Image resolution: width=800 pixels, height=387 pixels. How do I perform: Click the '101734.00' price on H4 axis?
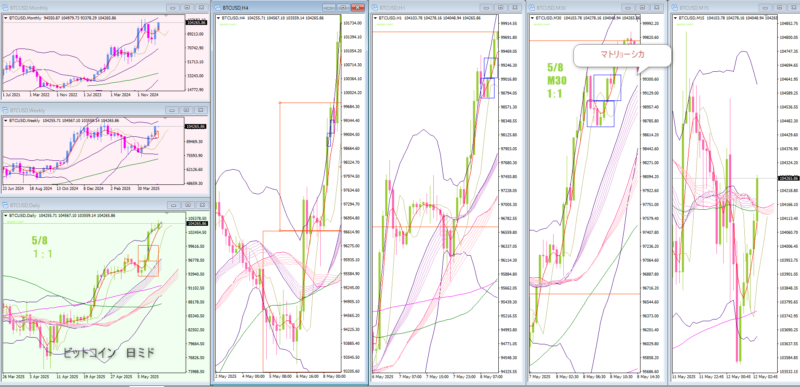(353, 23)
